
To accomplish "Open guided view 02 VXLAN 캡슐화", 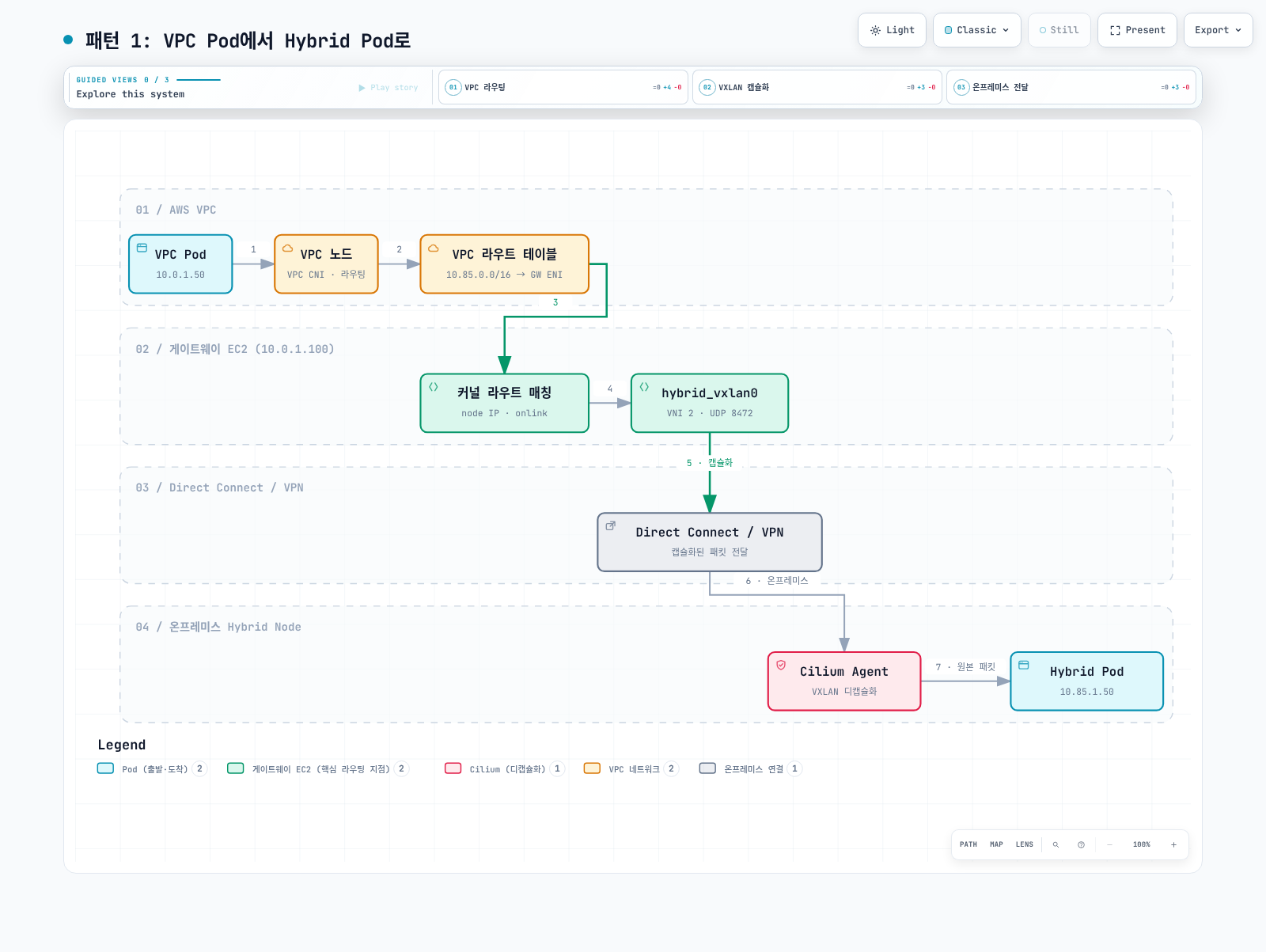I will click(817, 87).
